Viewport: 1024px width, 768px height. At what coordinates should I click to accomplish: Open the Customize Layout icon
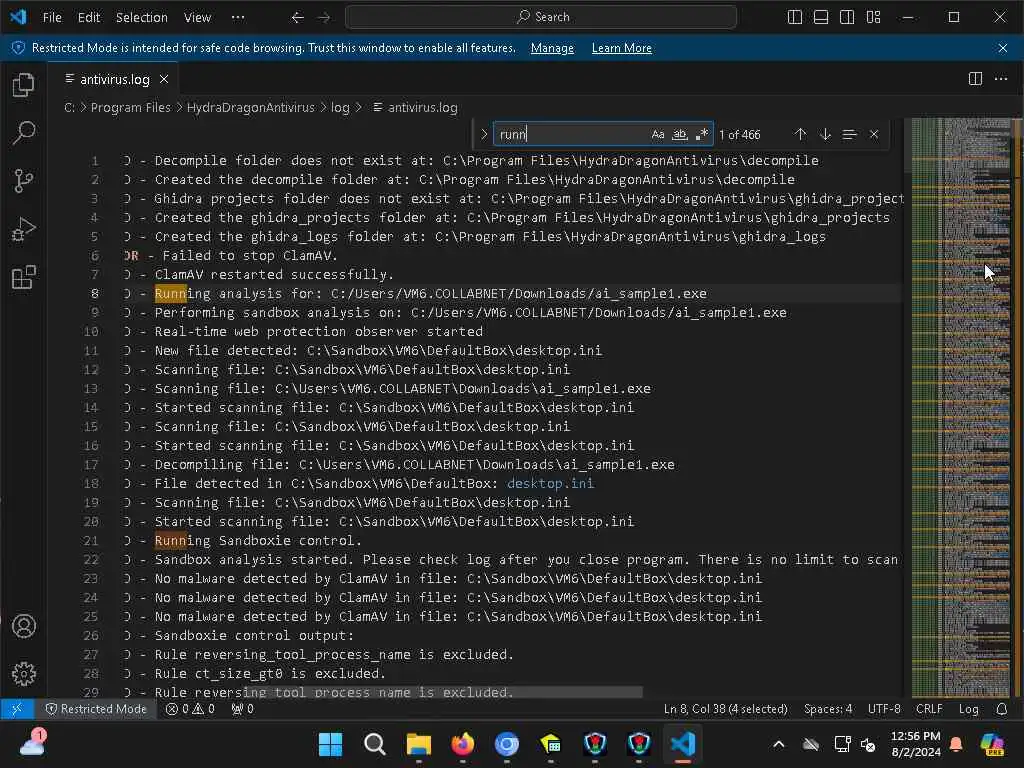point(873,18)
